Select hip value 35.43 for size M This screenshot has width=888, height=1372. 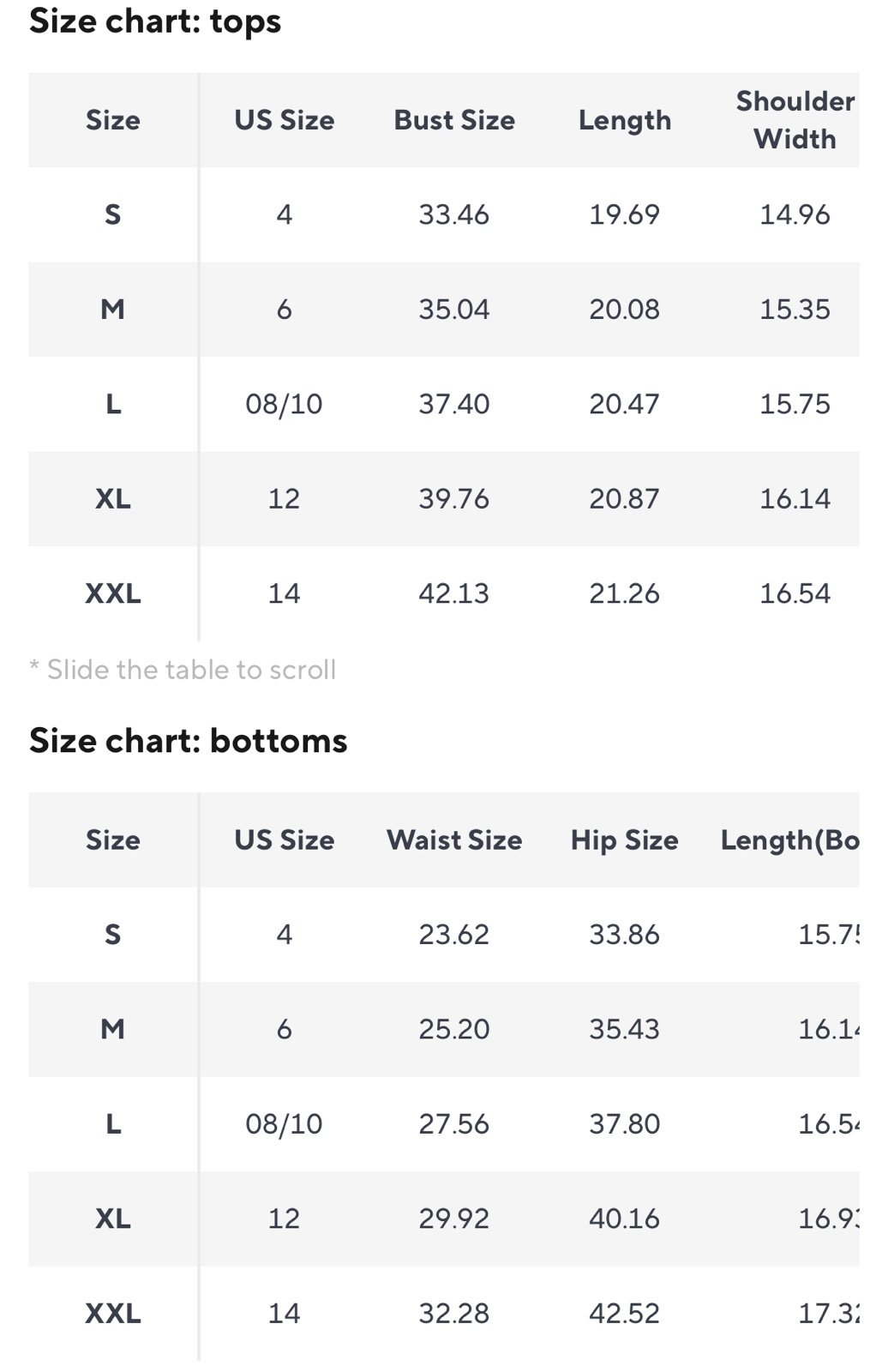(624, 1029)
